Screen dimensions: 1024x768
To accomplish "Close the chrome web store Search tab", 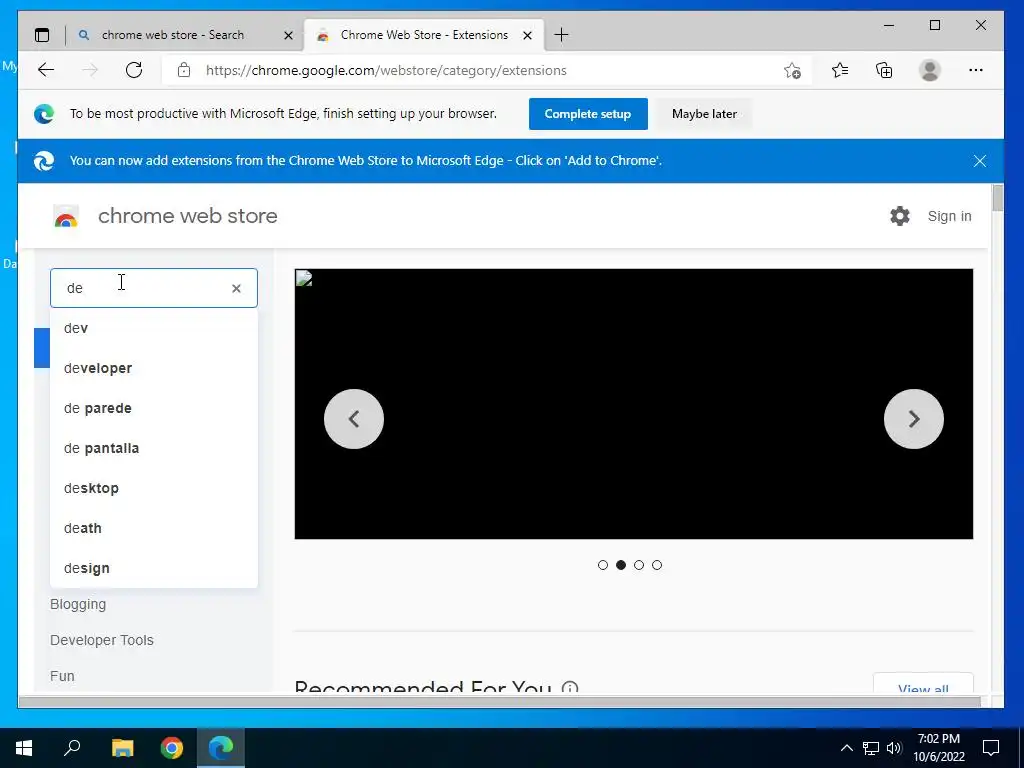I will point(288,35).
